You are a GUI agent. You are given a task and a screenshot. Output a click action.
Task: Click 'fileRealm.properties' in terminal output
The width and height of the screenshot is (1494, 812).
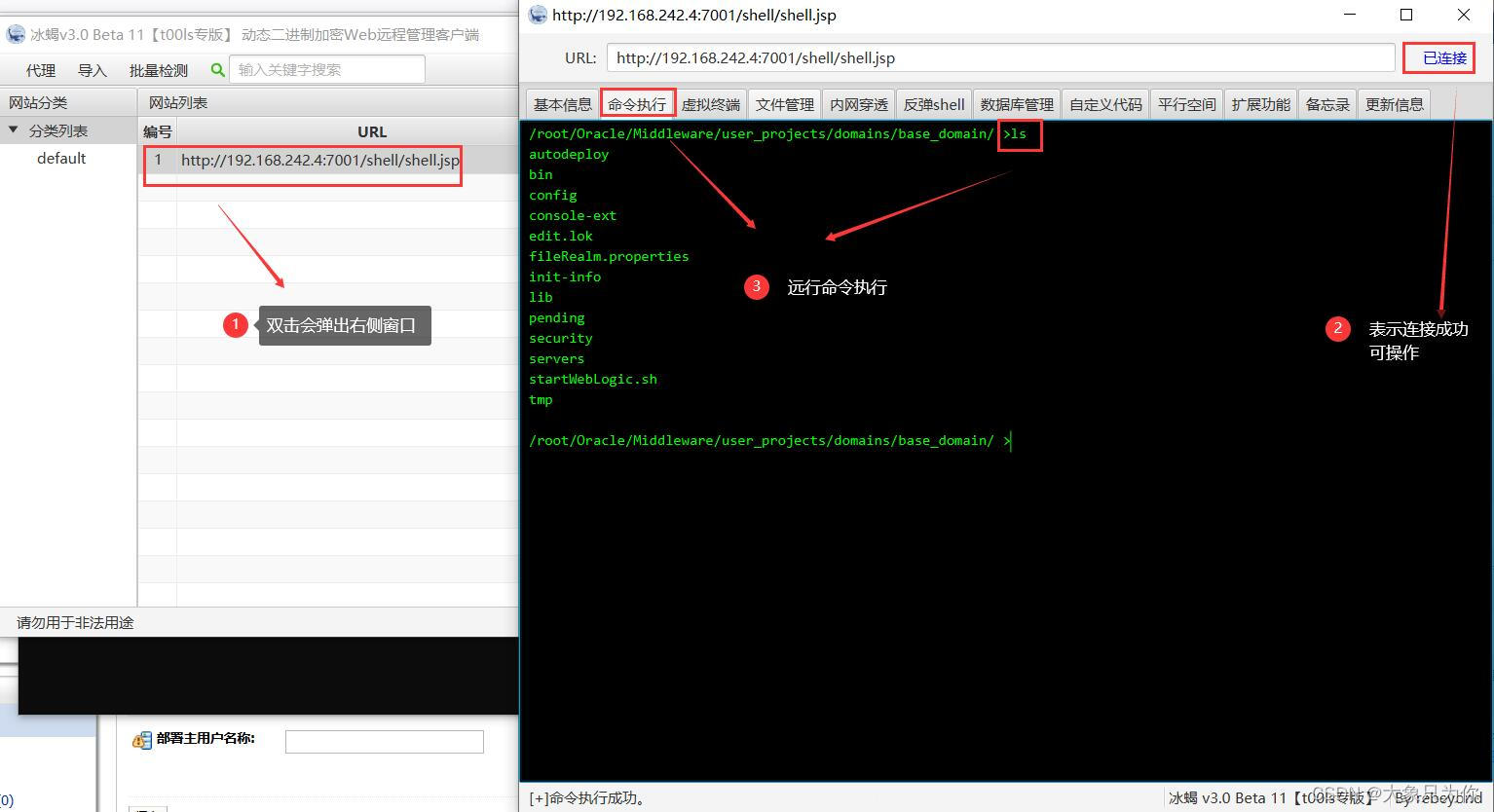(x=609, y=256)
